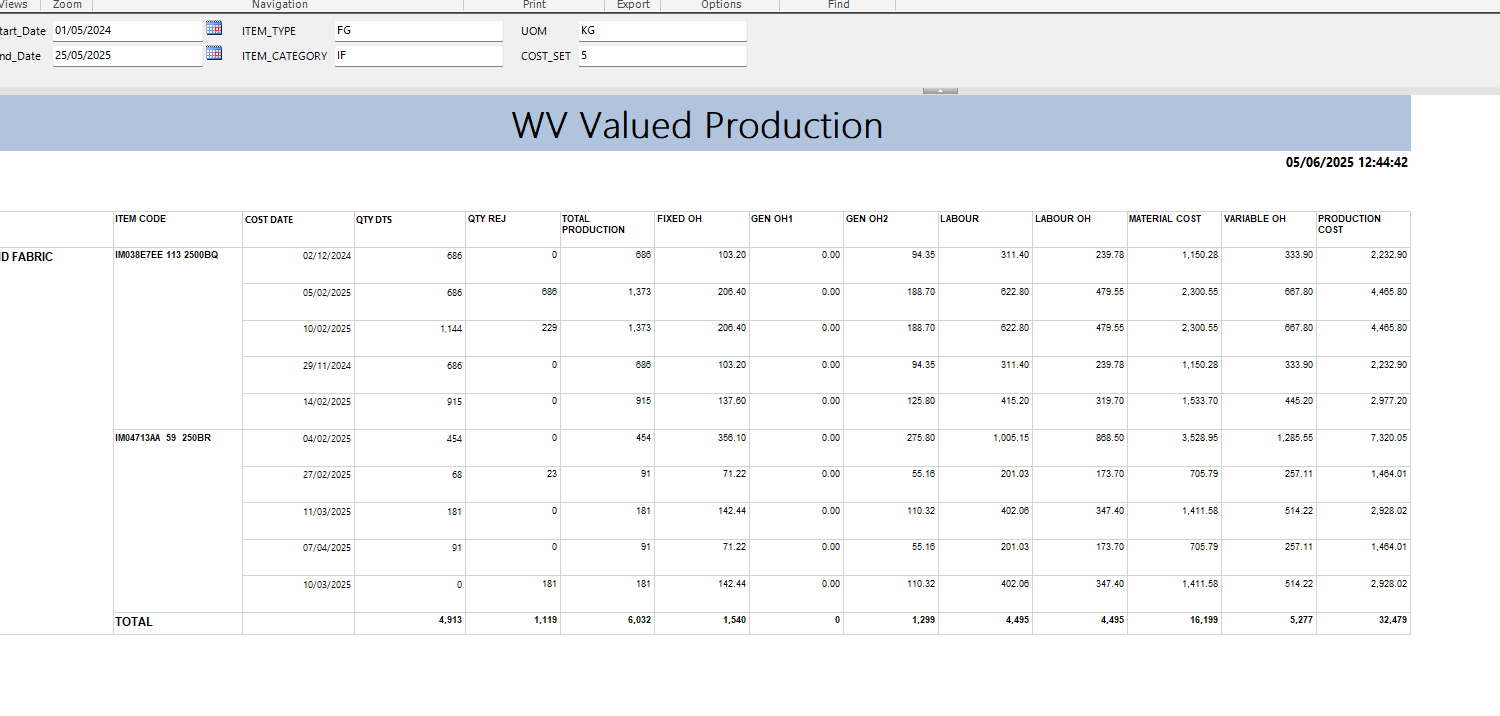1500x716 pixels.
Task: Click the GEN OH2 column header
Action: tap(867, 219)
